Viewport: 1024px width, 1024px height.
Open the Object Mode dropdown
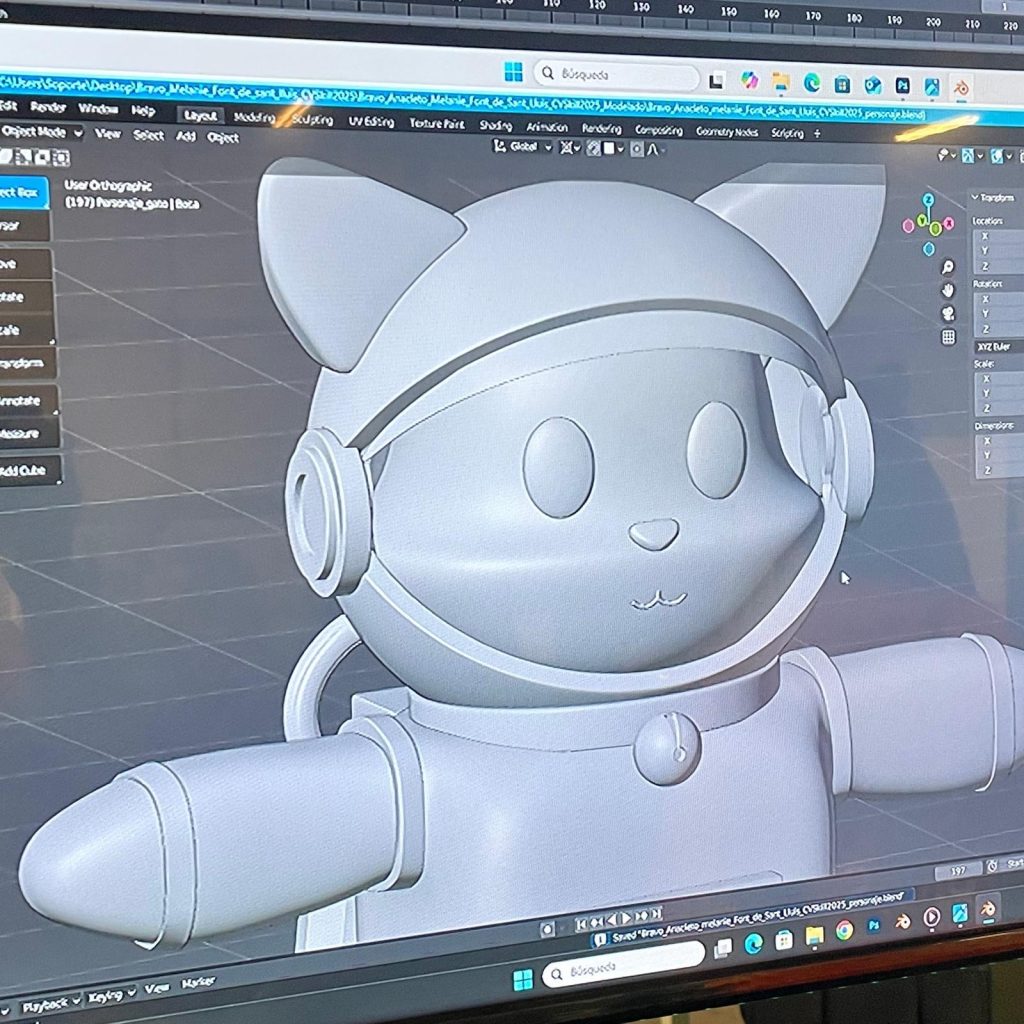(x=40, y=132)
